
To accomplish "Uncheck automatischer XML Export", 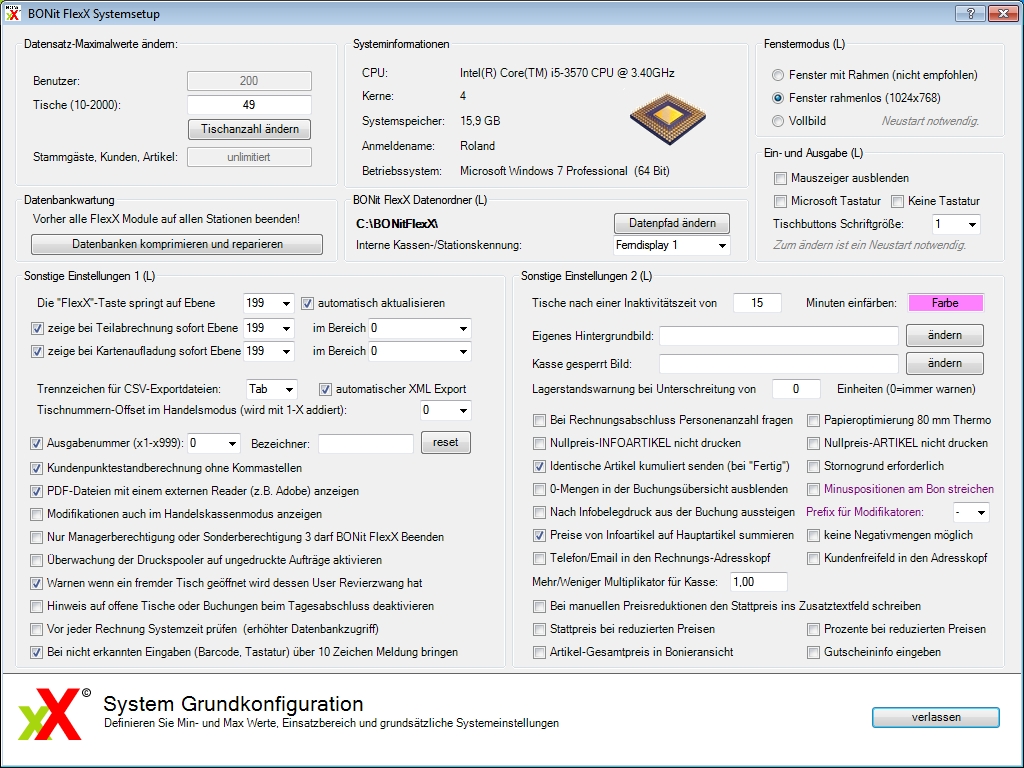I will 325,389.
